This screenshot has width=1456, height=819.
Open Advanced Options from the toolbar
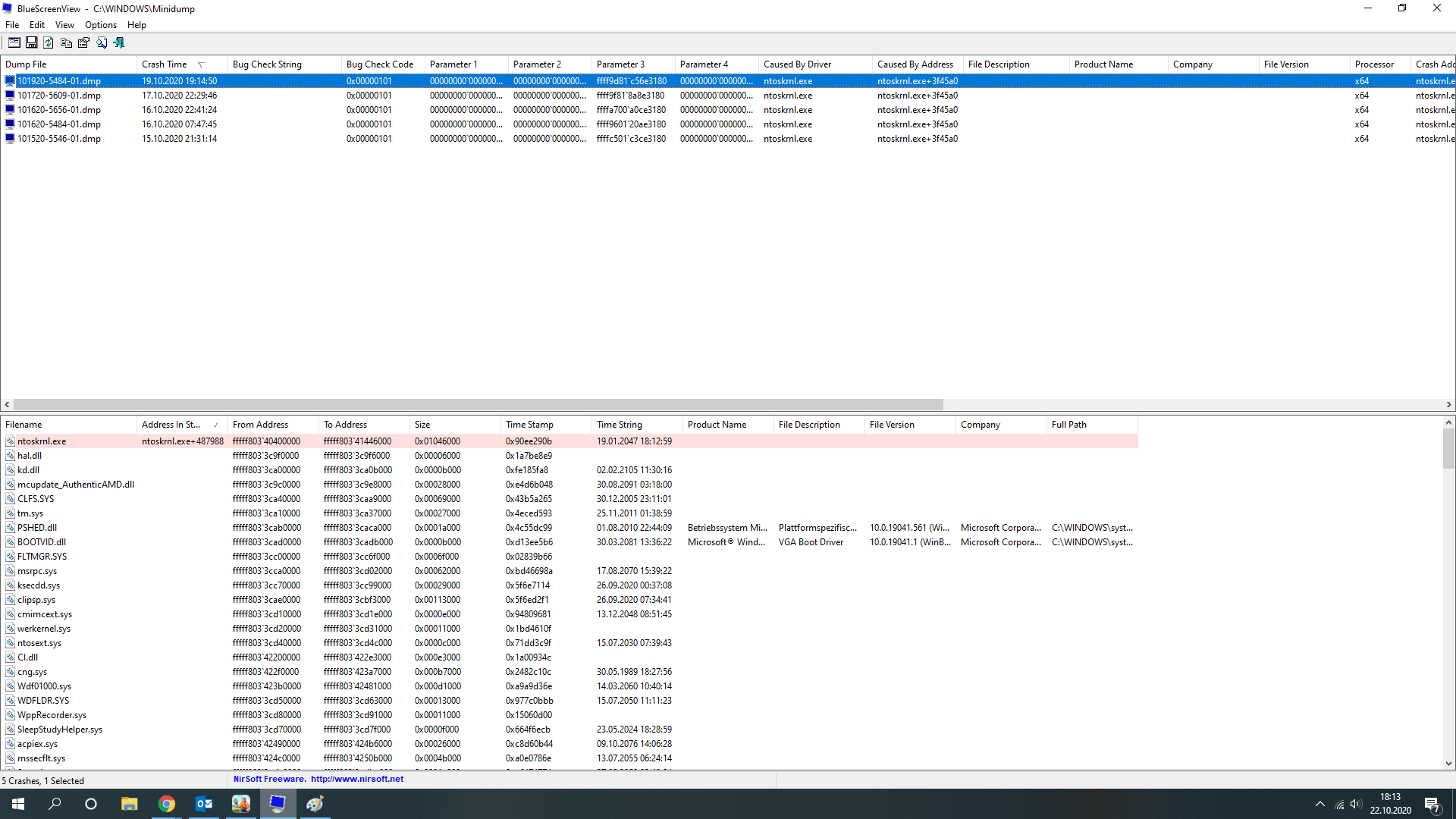(x=14, y=43)
